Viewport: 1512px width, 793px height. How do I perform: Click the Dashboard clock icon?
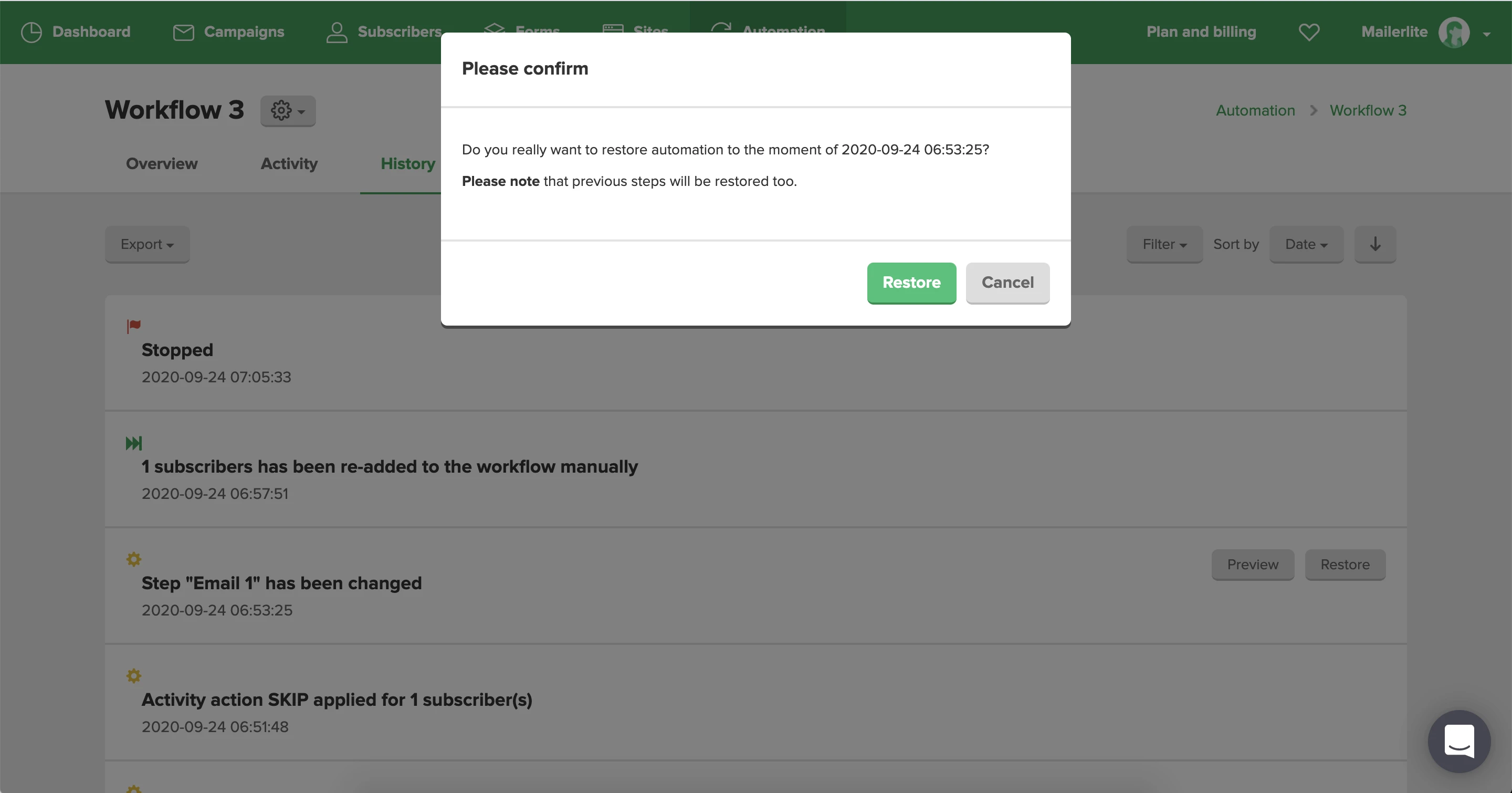coord(31,32)
